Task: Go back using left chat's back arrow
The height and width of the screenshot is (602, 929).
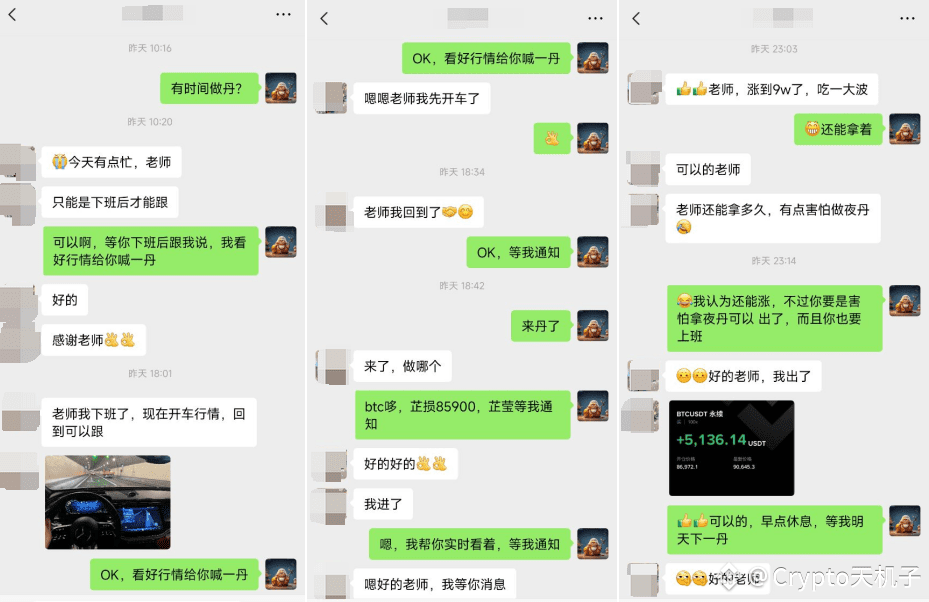Action: pyautogui.click(x=12, y=14)
